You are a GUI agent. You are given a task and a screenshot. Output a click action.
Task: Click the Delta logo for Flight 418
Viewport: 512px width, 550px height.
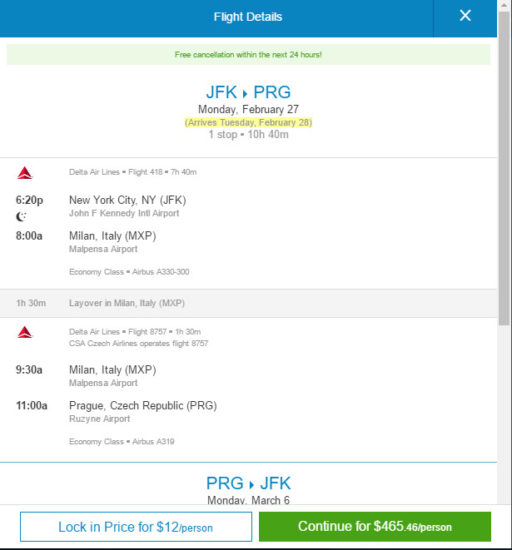(x=25, y=173)
